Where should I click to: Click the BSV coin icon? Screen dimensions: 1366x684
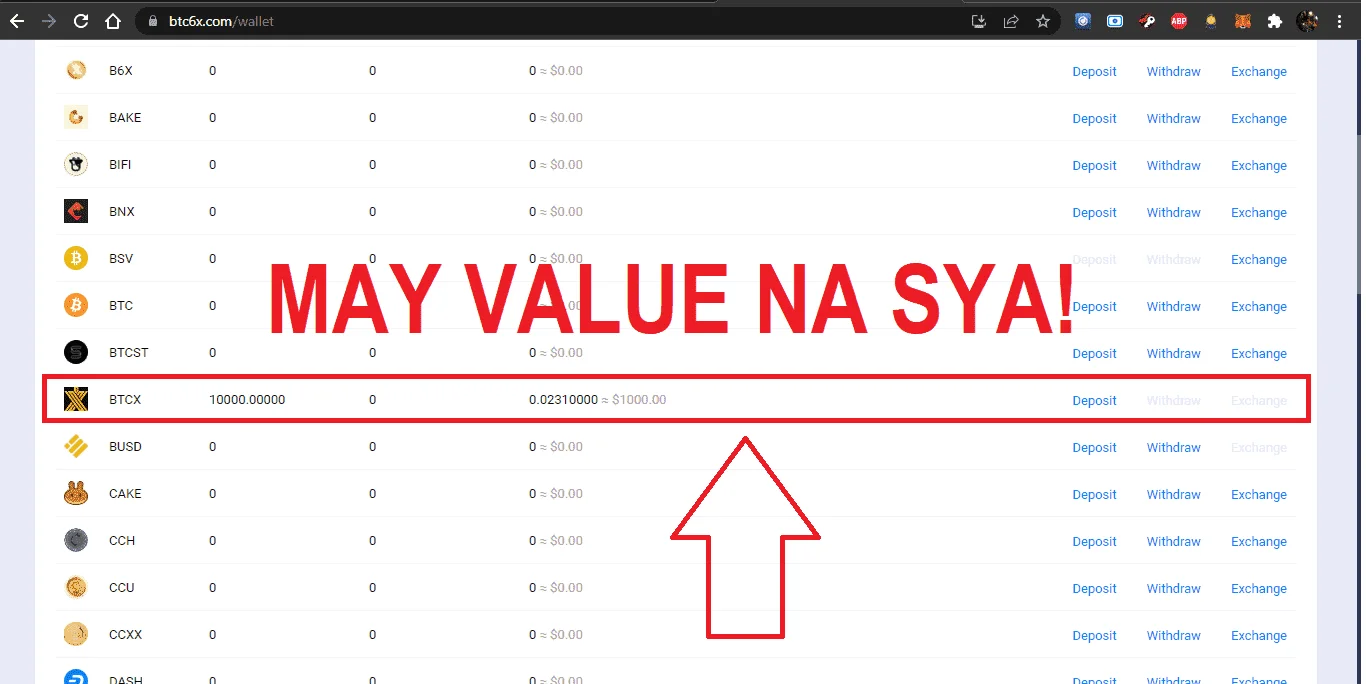(x=76, y=259)
